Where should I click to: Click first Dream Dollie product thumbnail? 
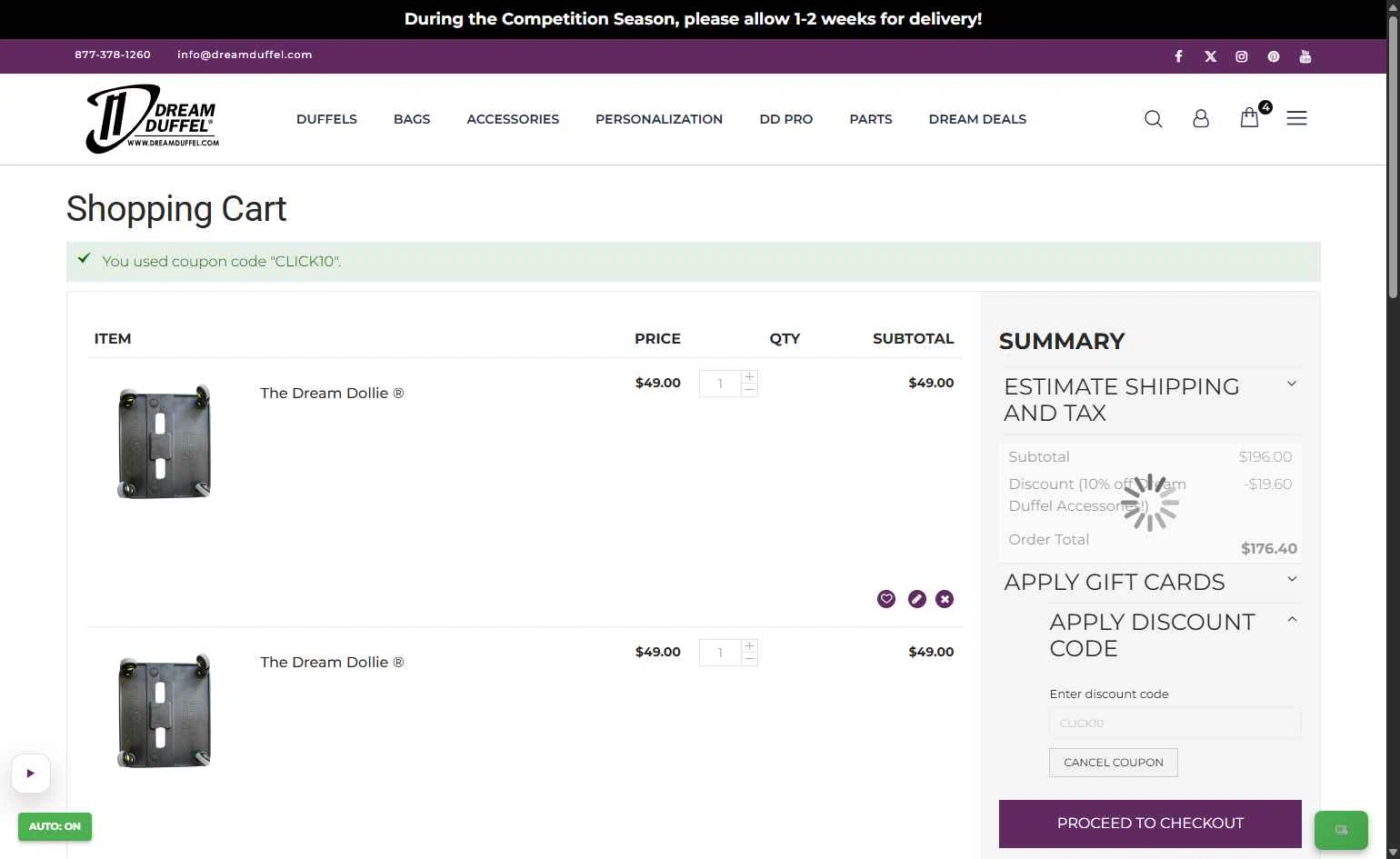165,442
